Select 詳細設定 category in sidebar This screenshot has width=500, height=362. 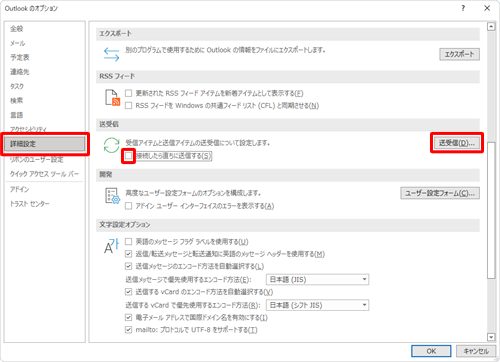click(44, 144)
